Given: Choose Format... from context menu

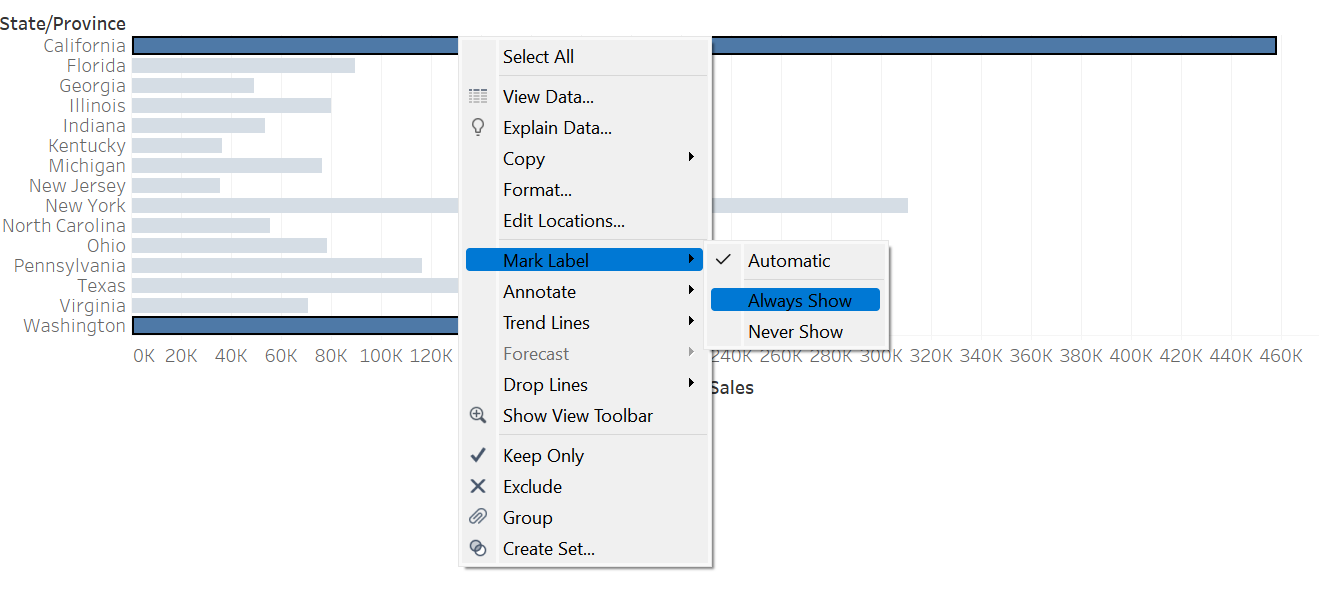Looking at the screenshot, I should point(585,190).
